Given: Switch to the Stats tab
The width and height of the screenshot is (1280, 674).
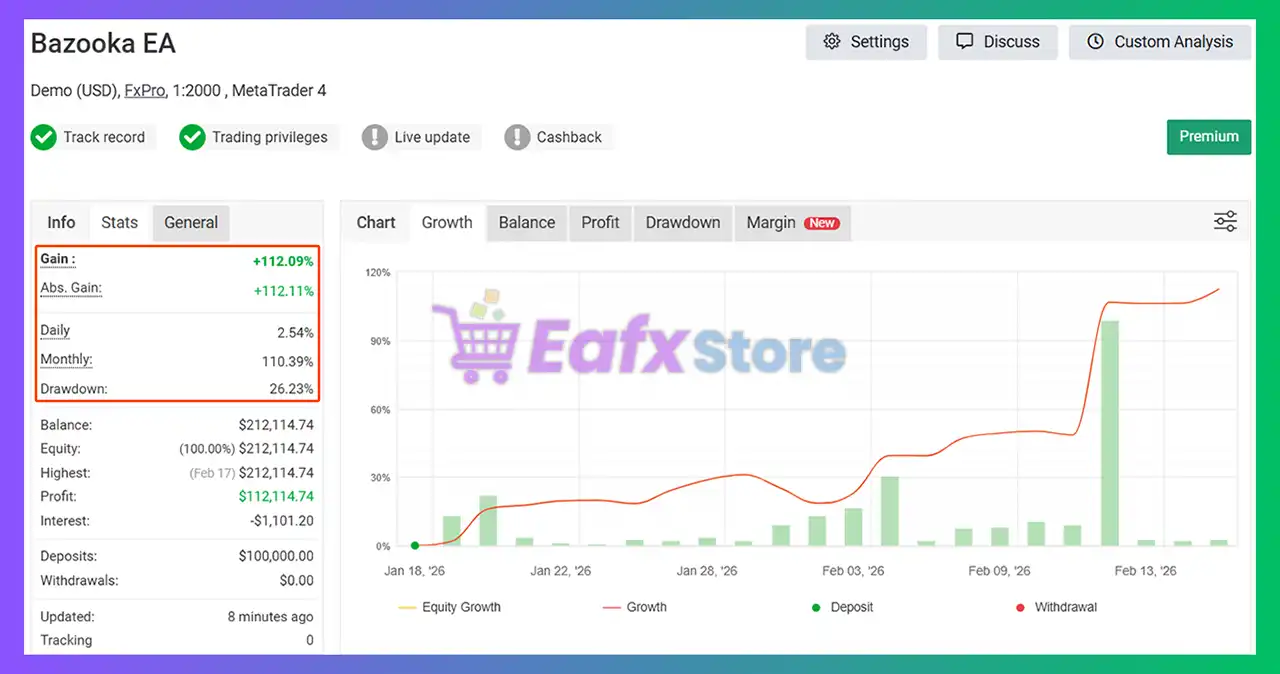Looking at the screenshot, I should pos(119,222).
